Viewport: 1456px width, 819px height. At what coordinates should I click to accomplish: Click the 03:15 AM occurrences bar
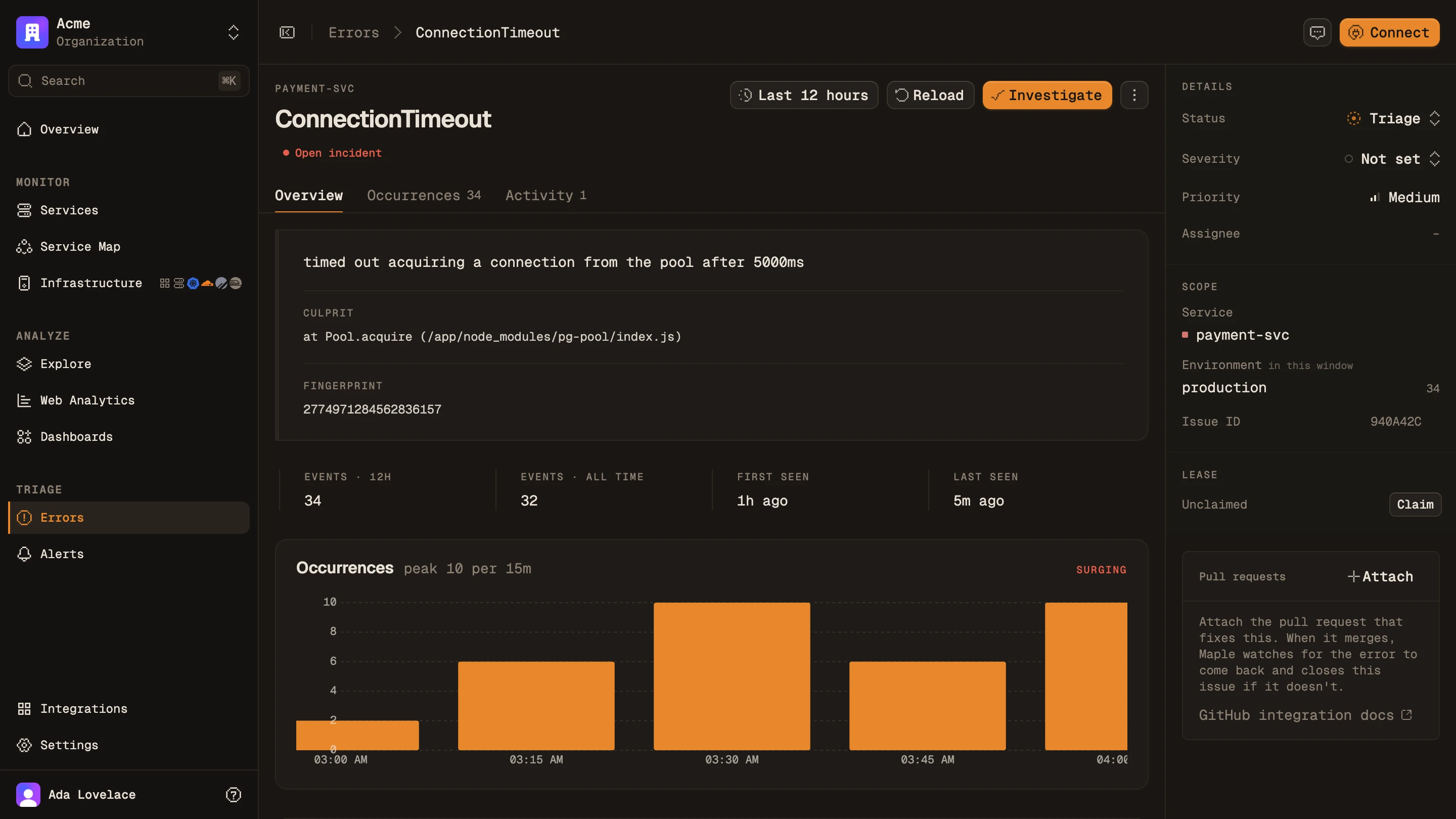tap(536, 706)
